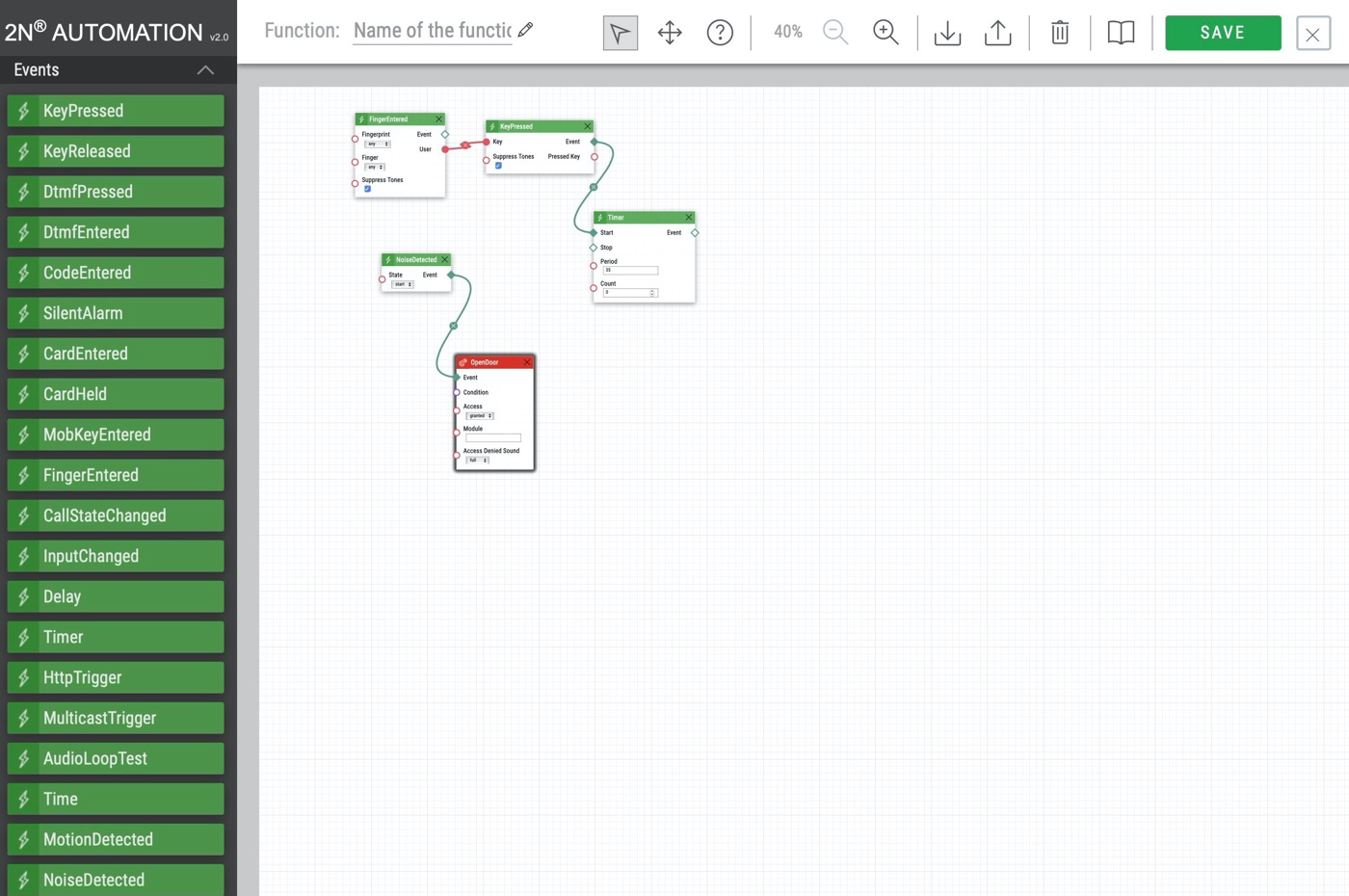The image size is (1349, 896).
Task: Remove the OpenDoor node
Action: (x=527, y=362)
